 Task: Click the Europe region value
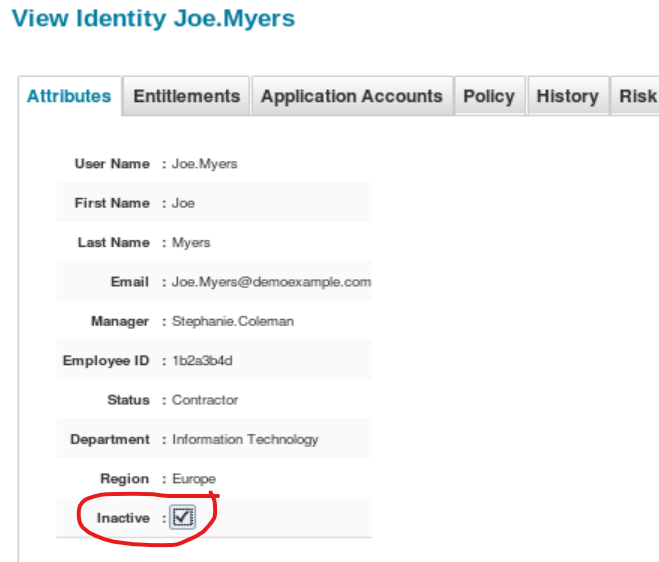(194, 479)
